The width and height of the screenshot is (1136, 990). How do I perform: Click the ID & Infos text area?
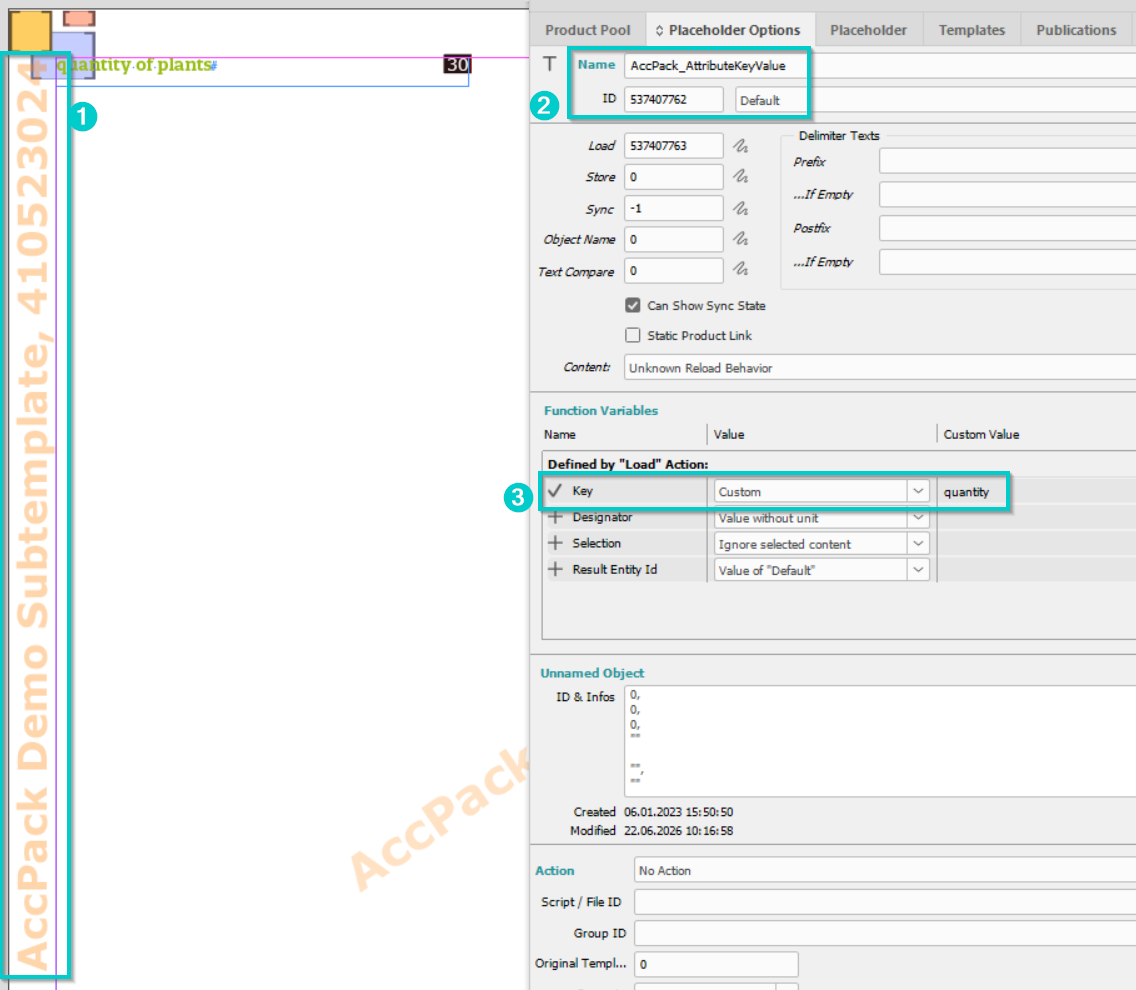(880, 741)
